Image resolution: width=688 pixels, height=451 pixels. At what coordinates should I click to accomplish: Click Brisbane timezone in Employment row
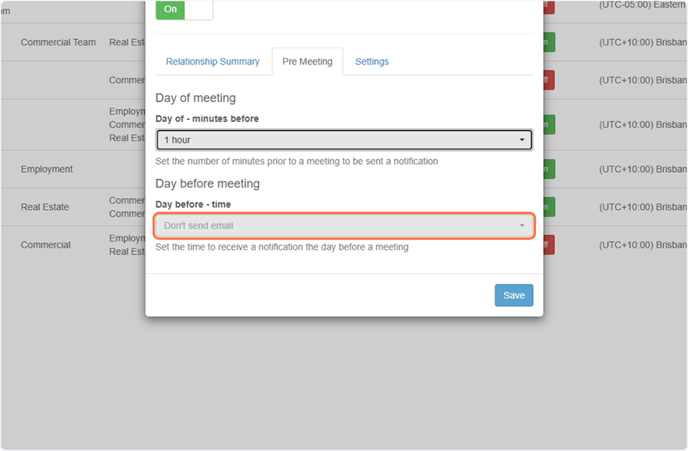click(643, 169)
